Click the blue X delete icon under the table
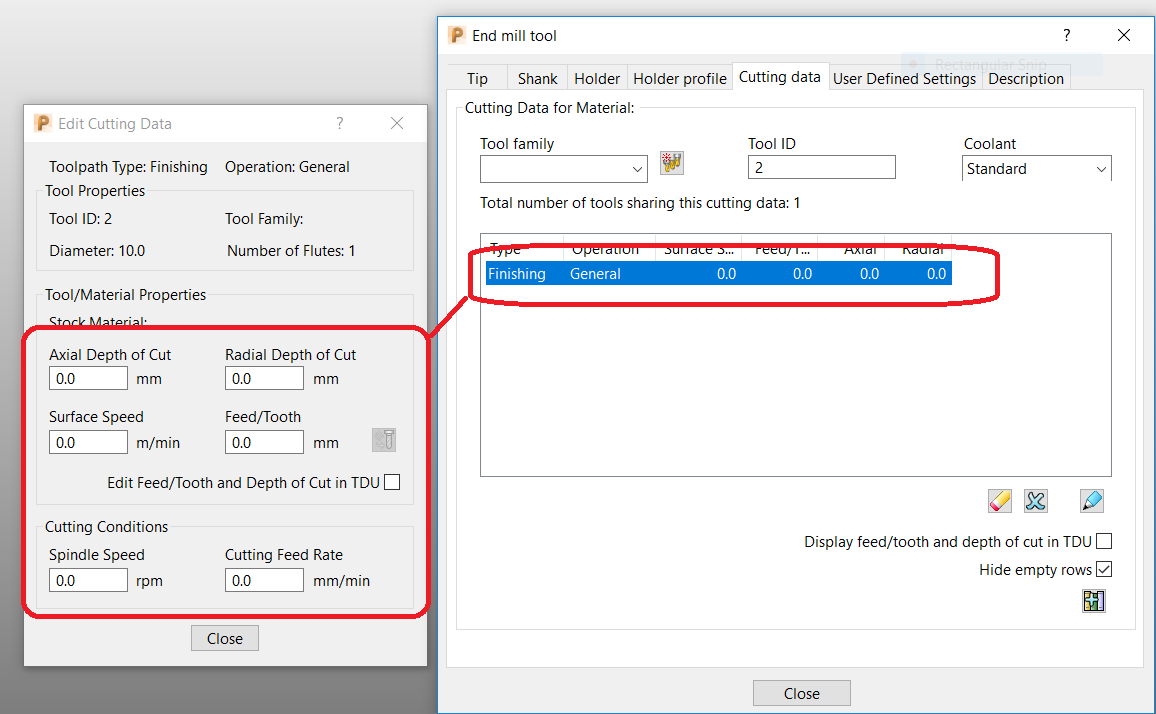 tap(1036, 500)
